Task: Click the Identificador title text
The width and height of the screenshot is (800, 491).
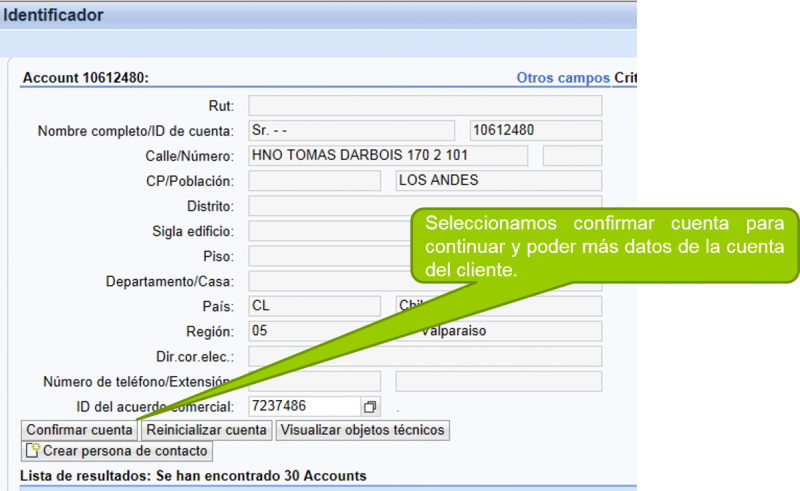Action: tap(53, 15)
